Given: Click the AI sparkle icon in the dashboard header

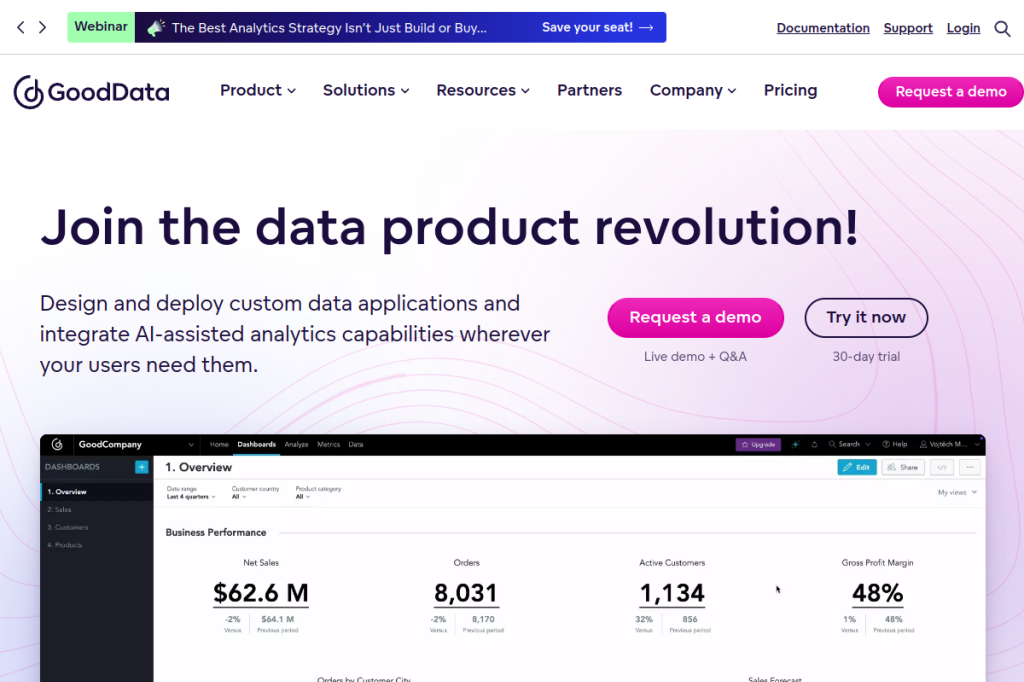Looking at the screenshot, I should (x=795, y=444).
